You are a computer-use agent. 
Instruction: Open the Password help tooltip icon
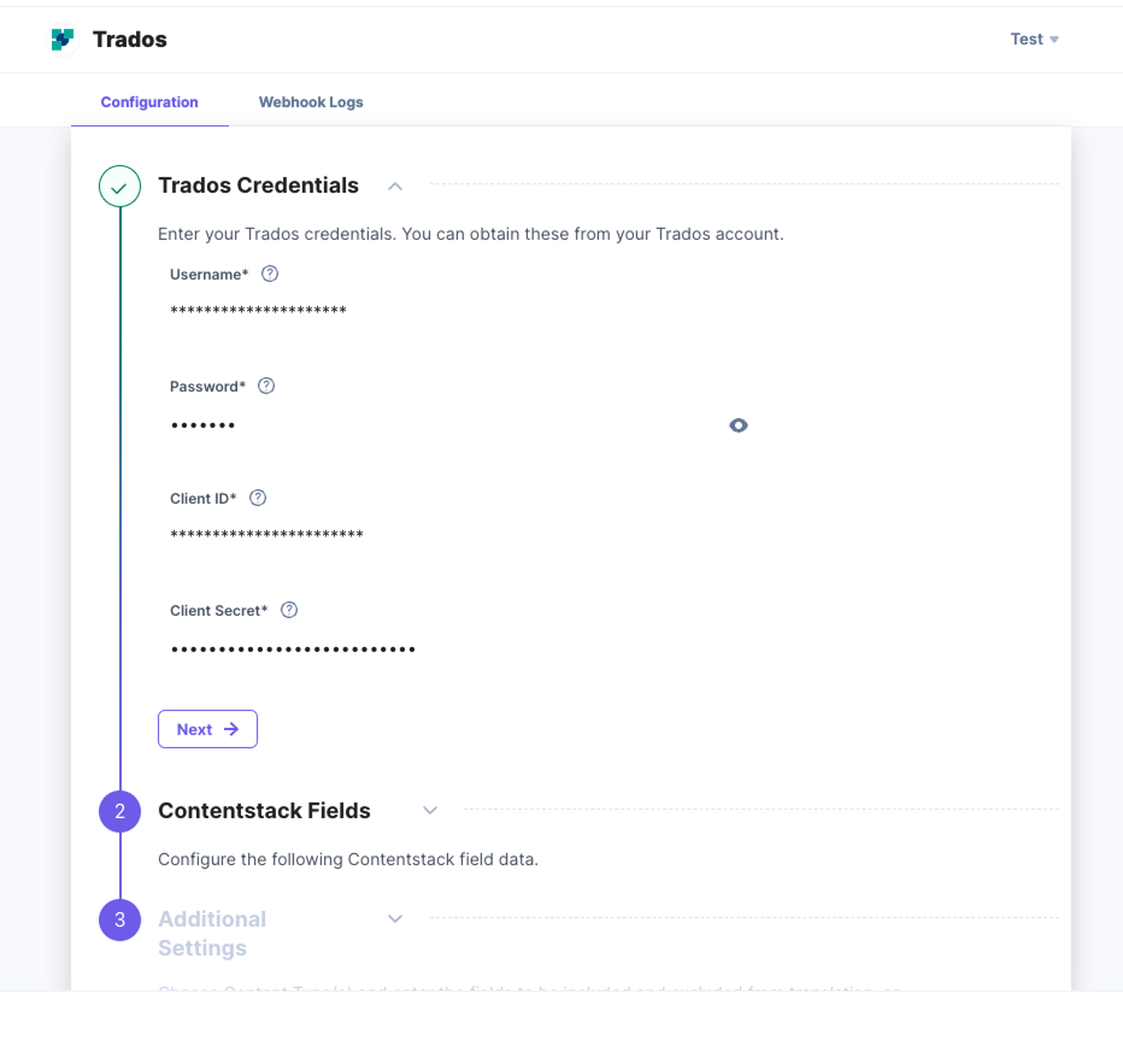266,386
